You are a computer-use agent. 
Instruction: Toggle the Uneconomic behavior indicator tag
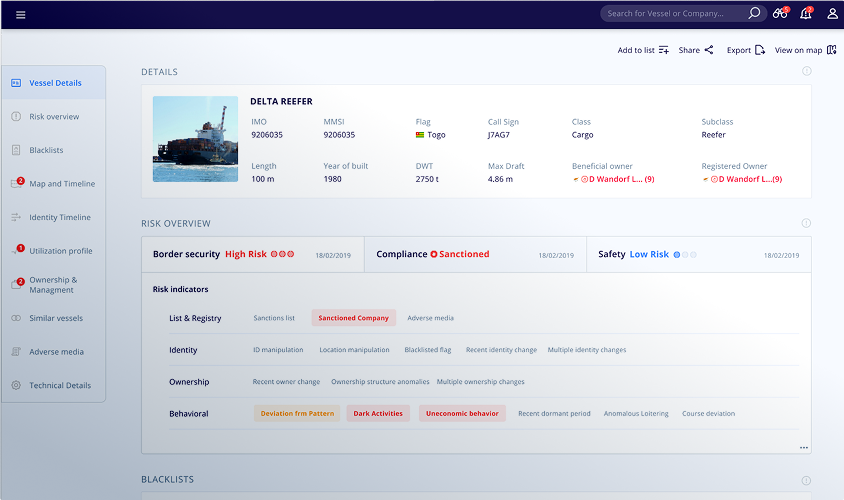462,413
